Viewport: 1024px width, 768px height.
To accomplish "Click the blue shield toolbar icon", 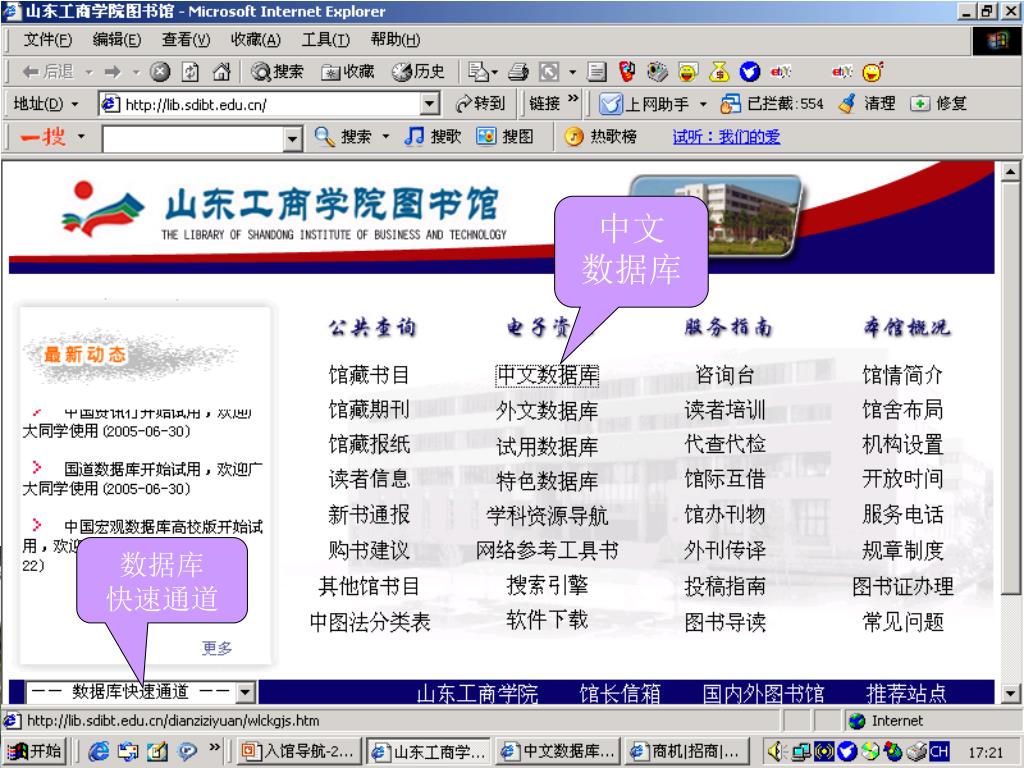I will tap(750, 72).
